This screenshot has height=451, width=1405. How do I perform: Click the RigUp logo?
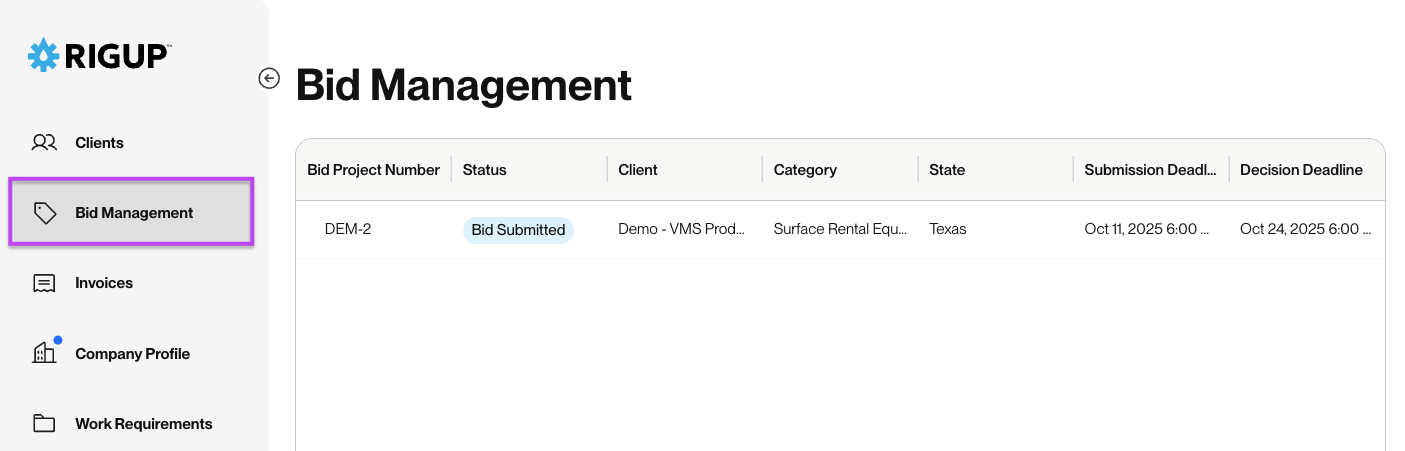coord(99,55)
